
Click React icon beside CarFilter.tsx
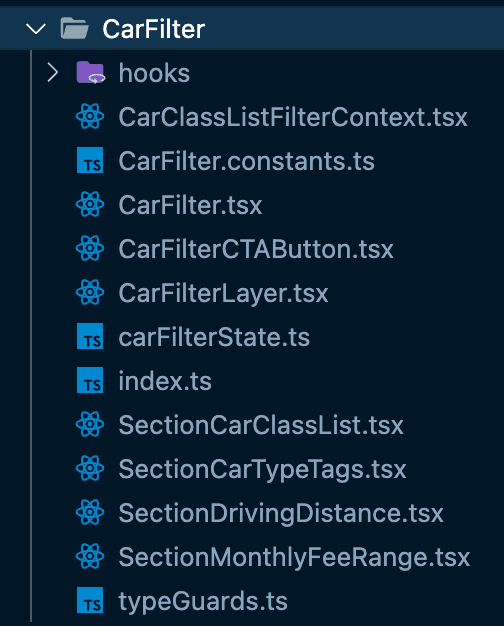[90, 204]
